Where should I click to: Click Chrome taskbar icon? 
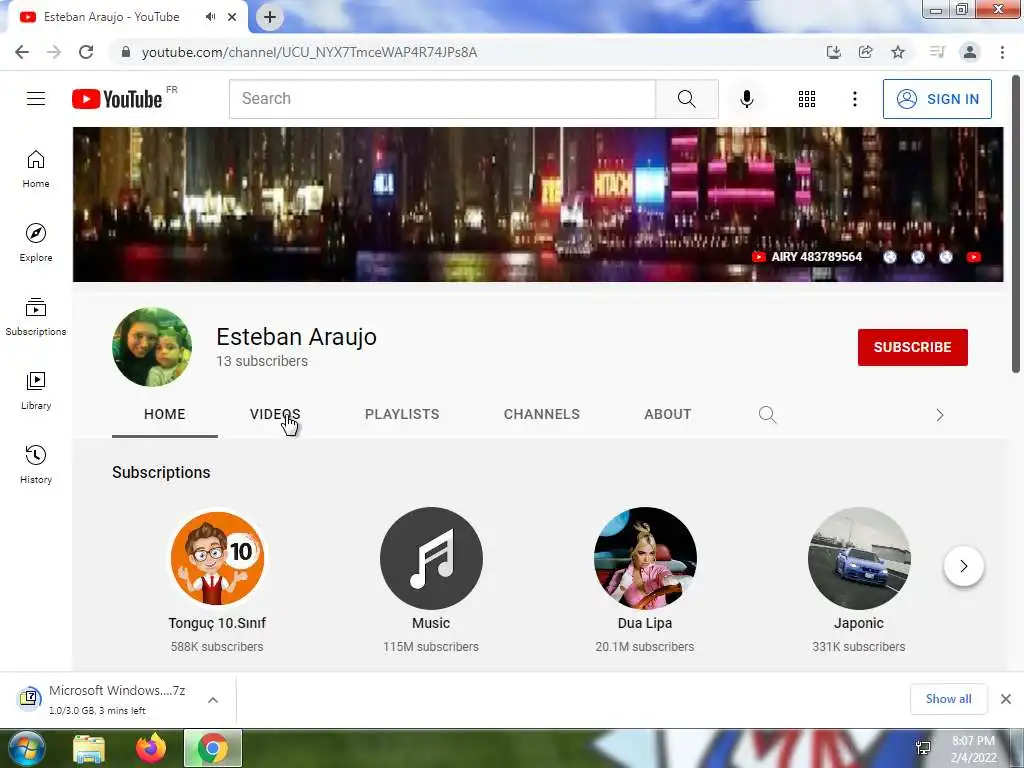pos(213,748)
